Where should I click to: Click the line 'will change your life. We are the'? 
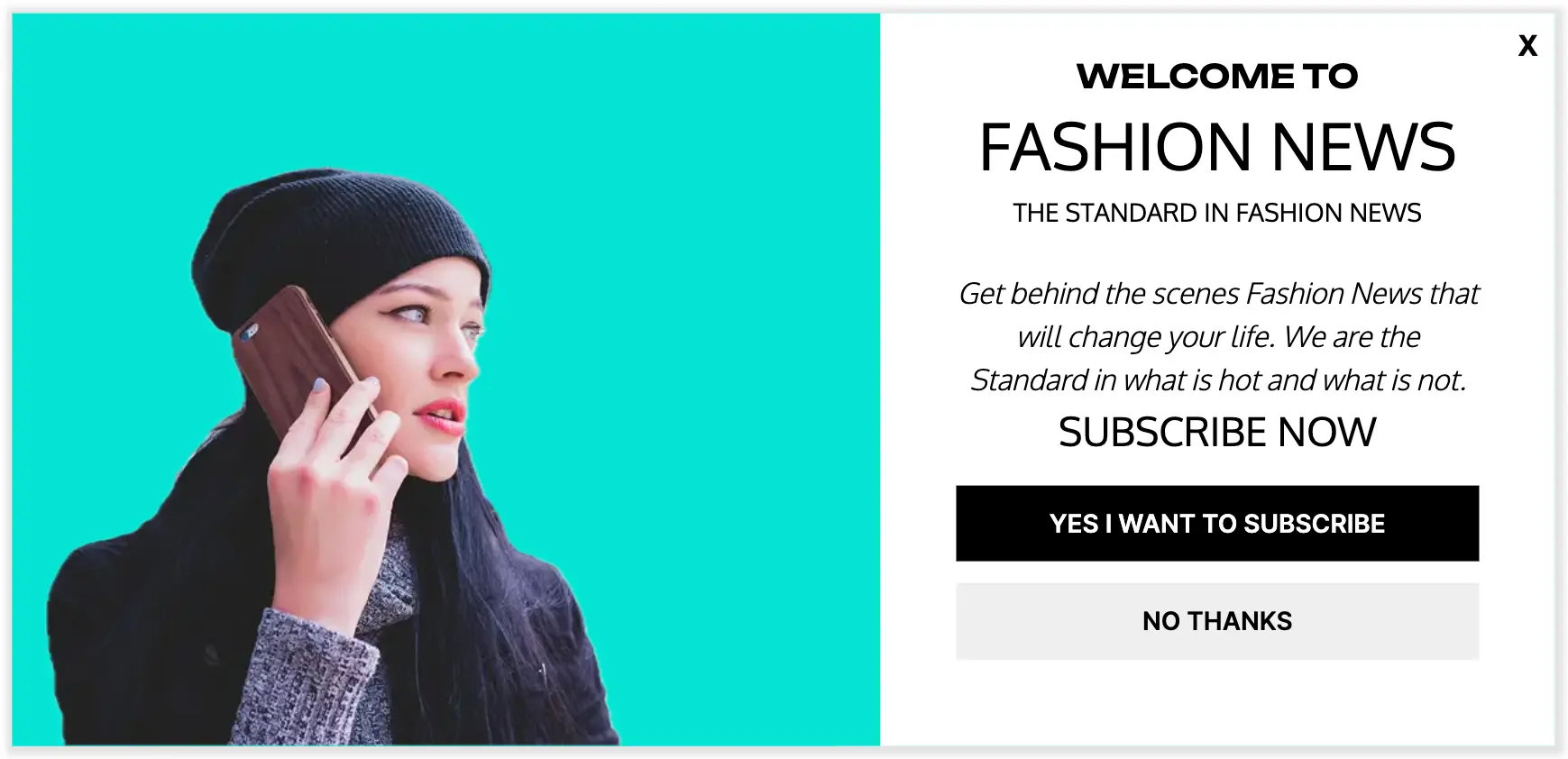click(x=1217, y=337)
